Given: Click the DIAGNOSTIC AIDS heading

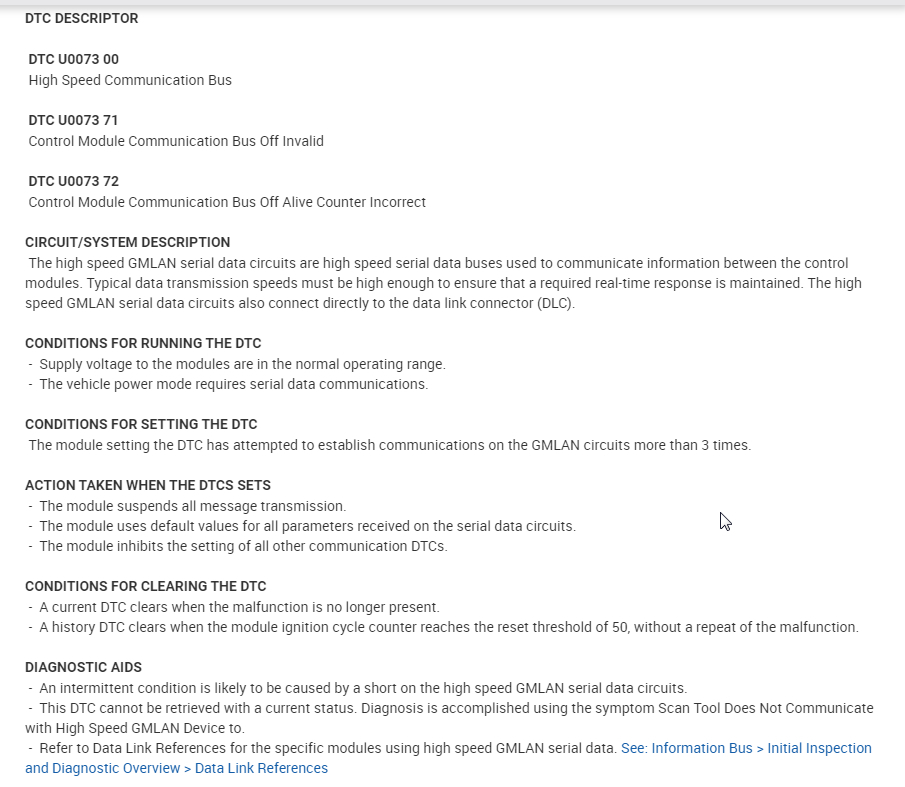Looking at the screenshot, I should coord(83,667).
